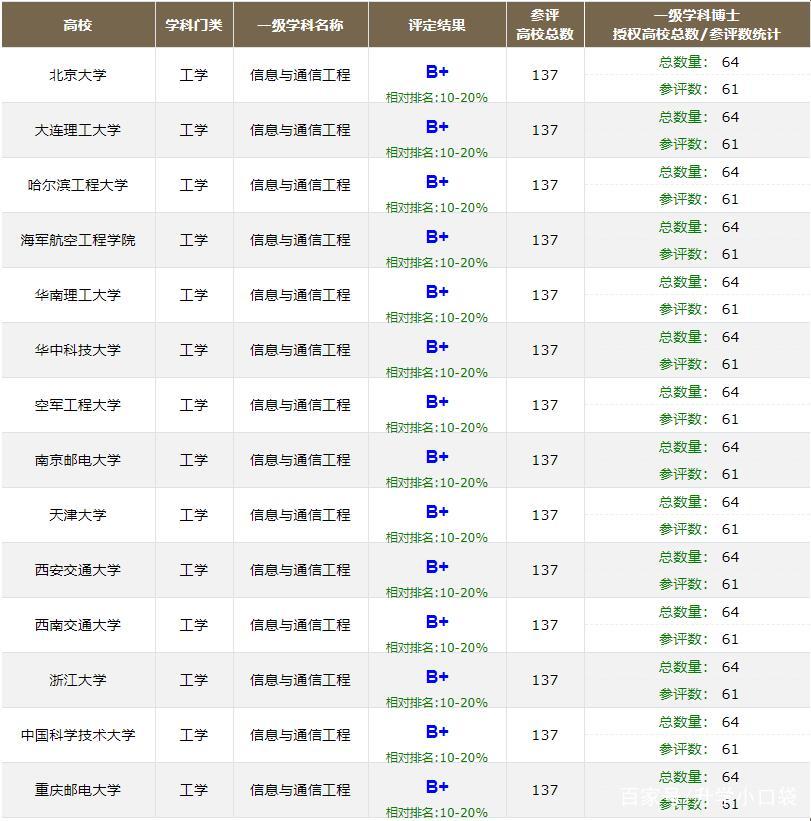811x821 pixels.
Task: Click the B+ grade for 华中科技大学
Action: (x=437, y=347)
